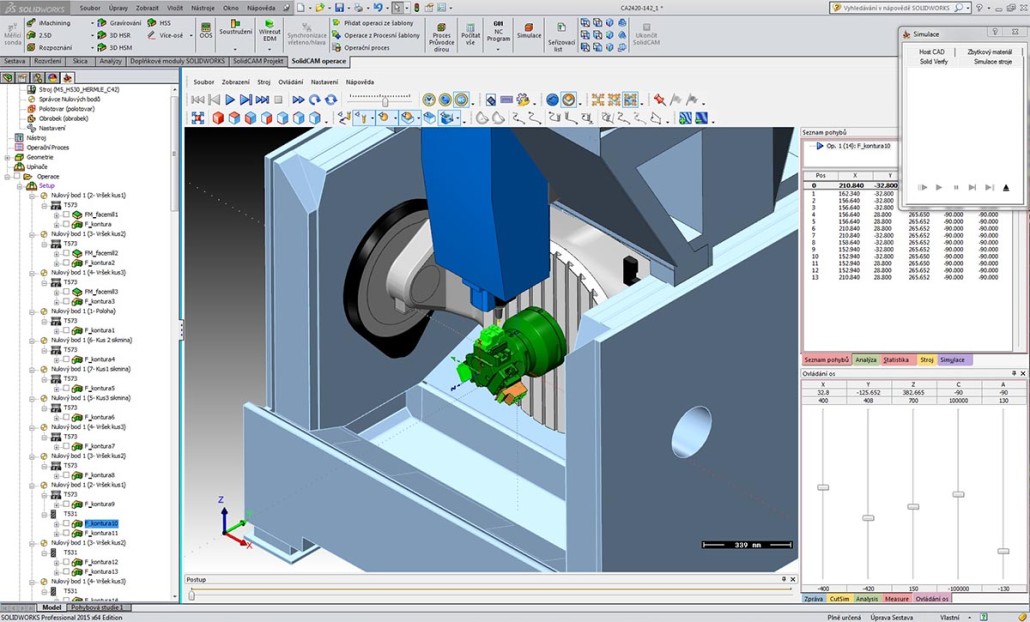The width and height of the screenshot is (1030, 622).
Task: Collapse Nulový bod 1 (2- Vršek kus1) node
Action: (x=32, y=196)
